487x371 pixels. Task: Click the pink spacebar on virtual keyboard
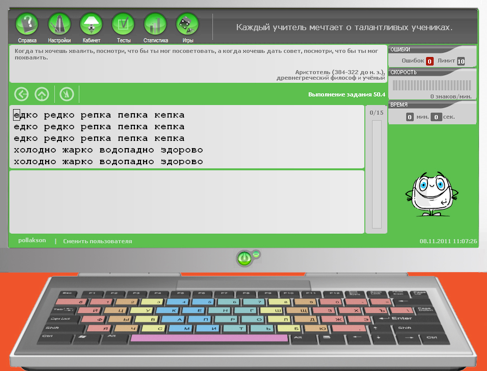click(209, 338)
